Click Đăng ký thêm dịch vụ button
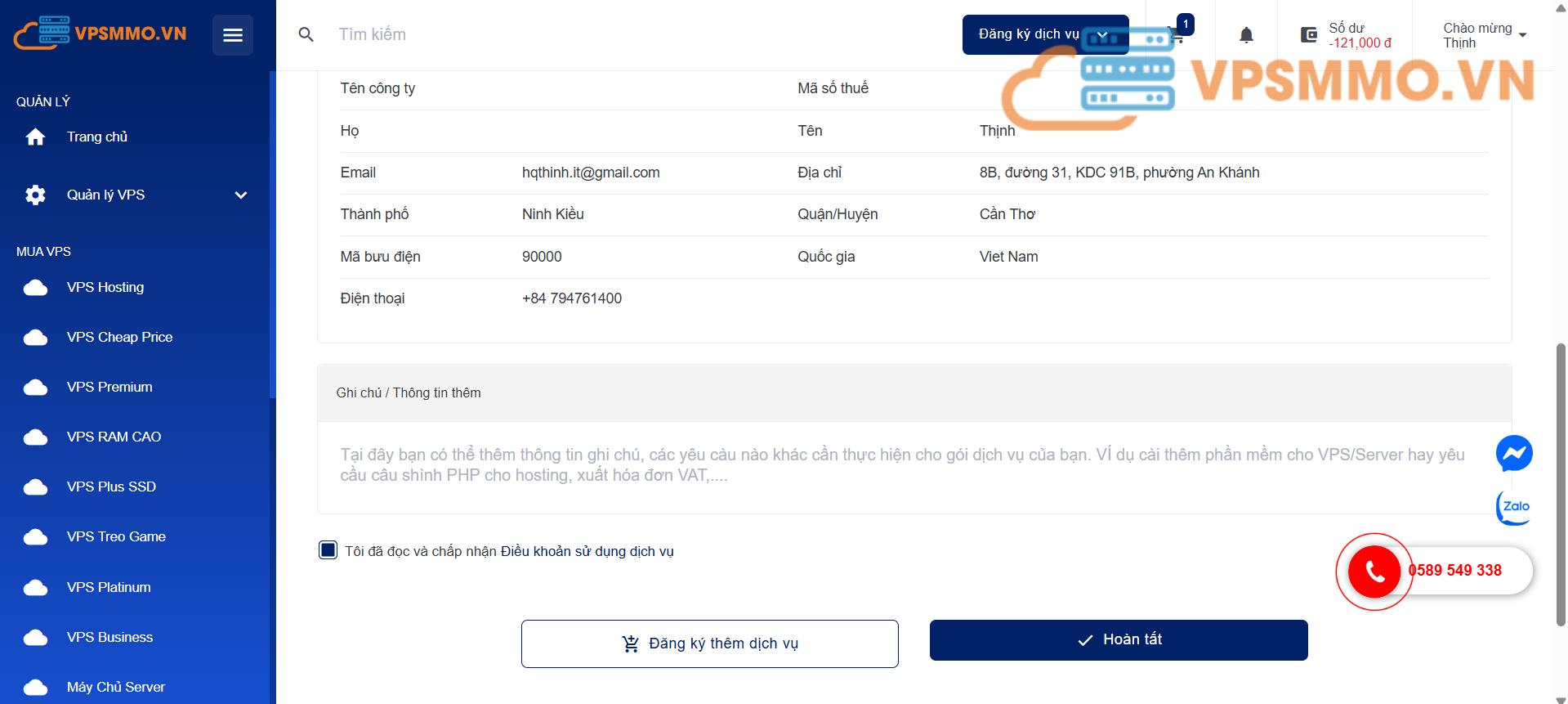 (x=709, y=644)
